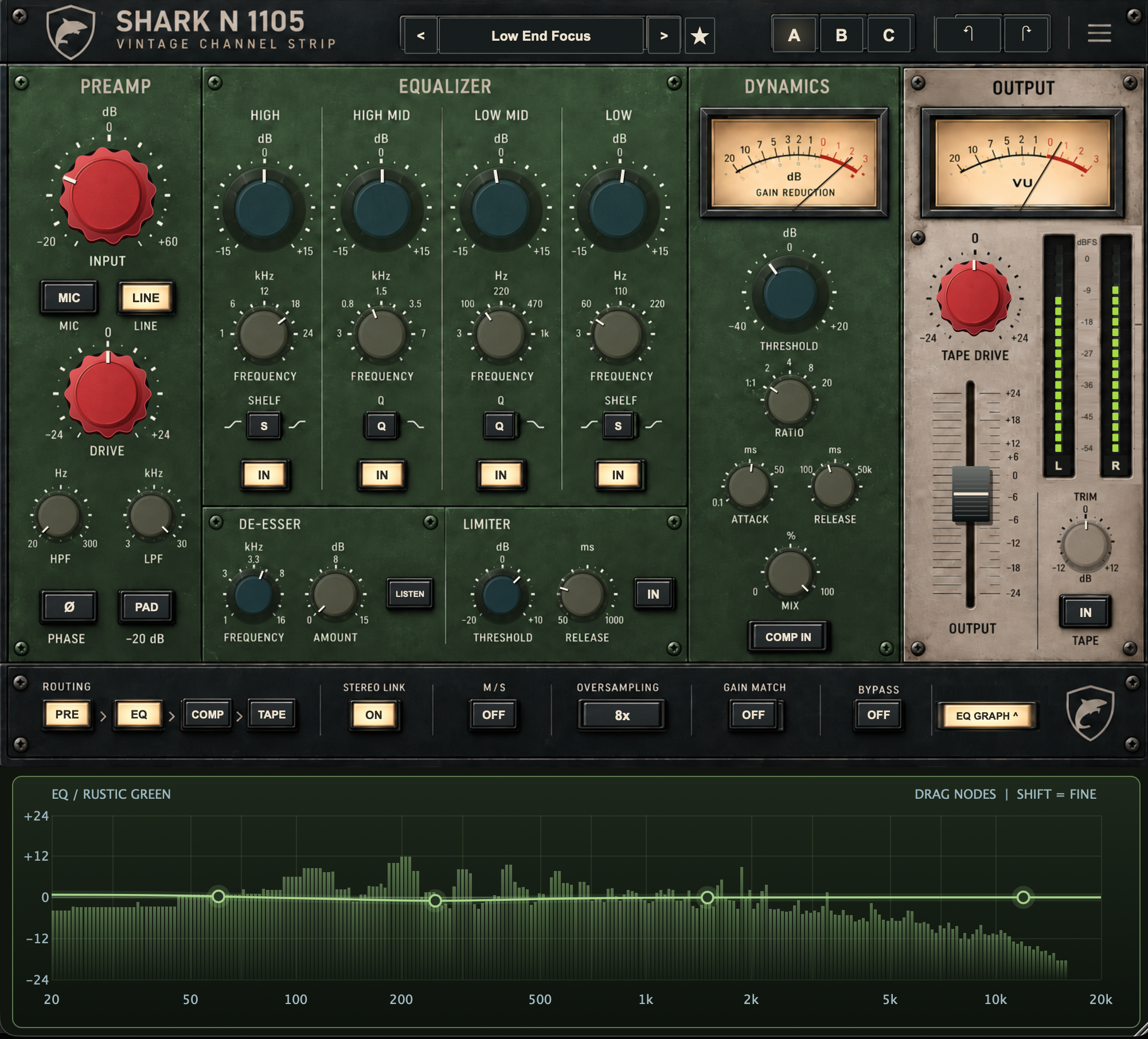Open the oversampling 8x selector
Image resolution: width=1148 pixels, height=1039 pixels.
(x=622, y=715)
